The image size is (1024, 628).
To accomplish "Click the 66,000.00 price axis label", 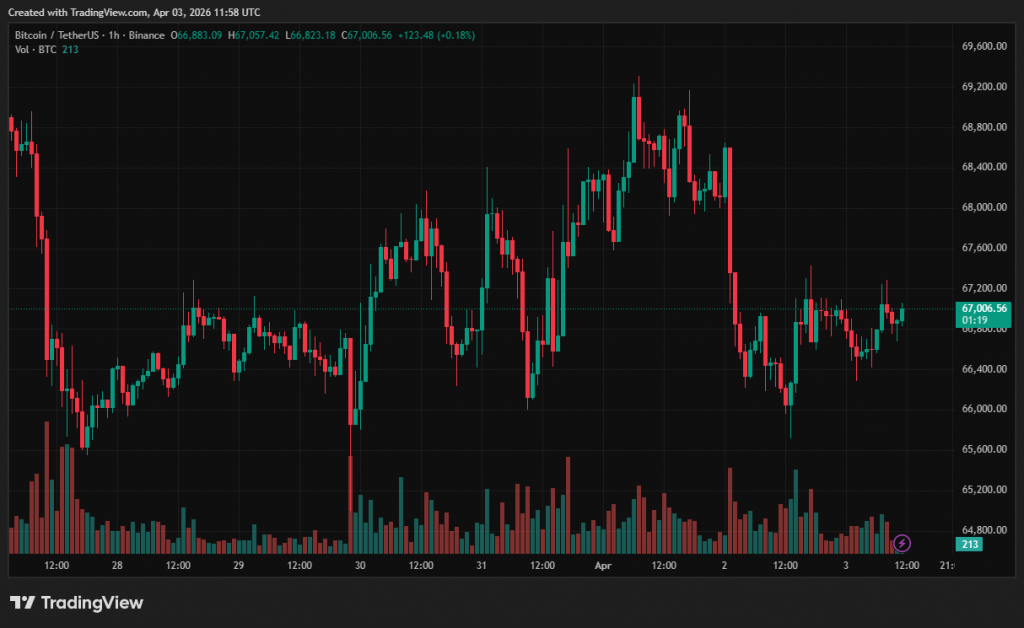I will coord(983,409).
